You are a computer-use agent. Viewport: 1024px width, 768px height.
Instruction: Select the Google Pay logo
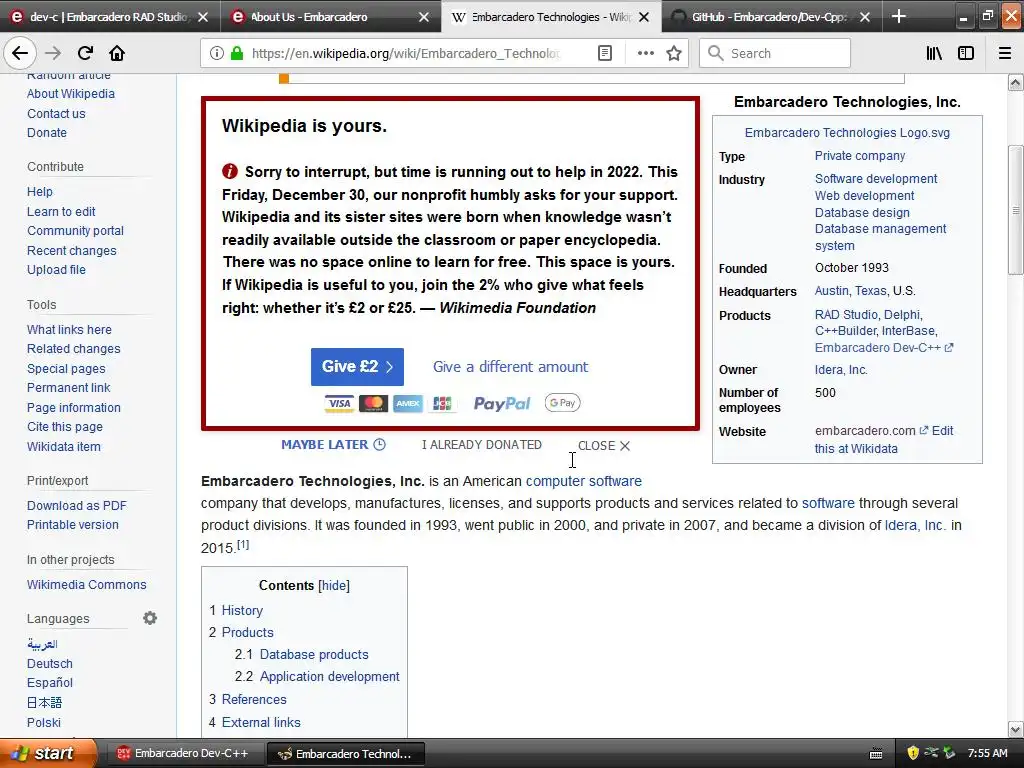[562, 403]
